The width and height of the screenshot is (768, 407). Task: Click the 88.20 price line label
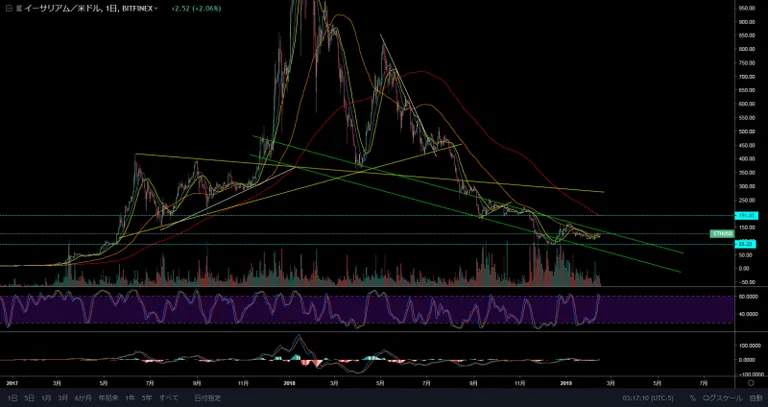click(x=746, y=244)
